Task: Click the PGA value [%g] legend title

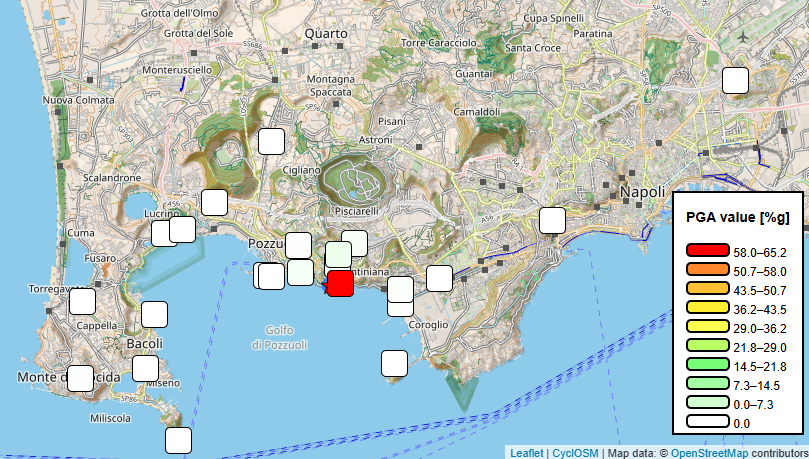Action: click(x=738, y=217)
